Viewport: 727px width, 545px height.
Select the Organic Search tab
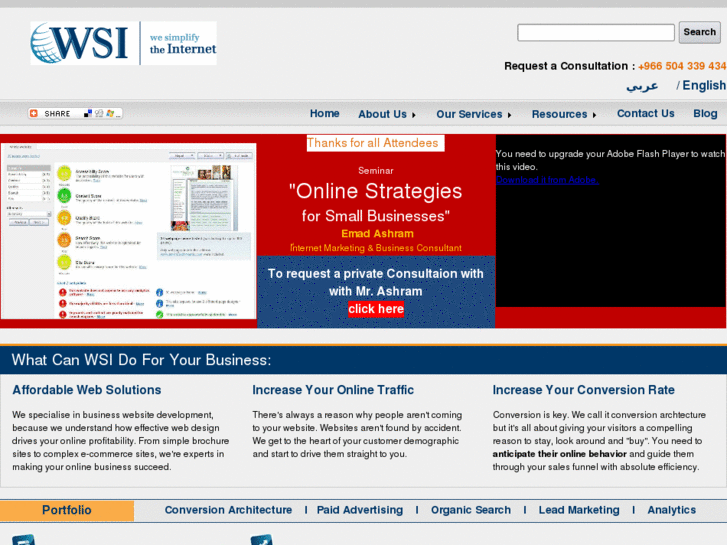[x=471, y=510]
